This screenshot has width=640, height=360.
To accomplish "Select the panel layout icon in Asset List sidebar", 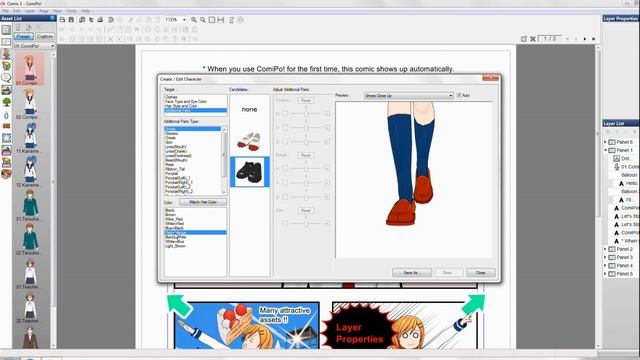I will tap(6, 29).
